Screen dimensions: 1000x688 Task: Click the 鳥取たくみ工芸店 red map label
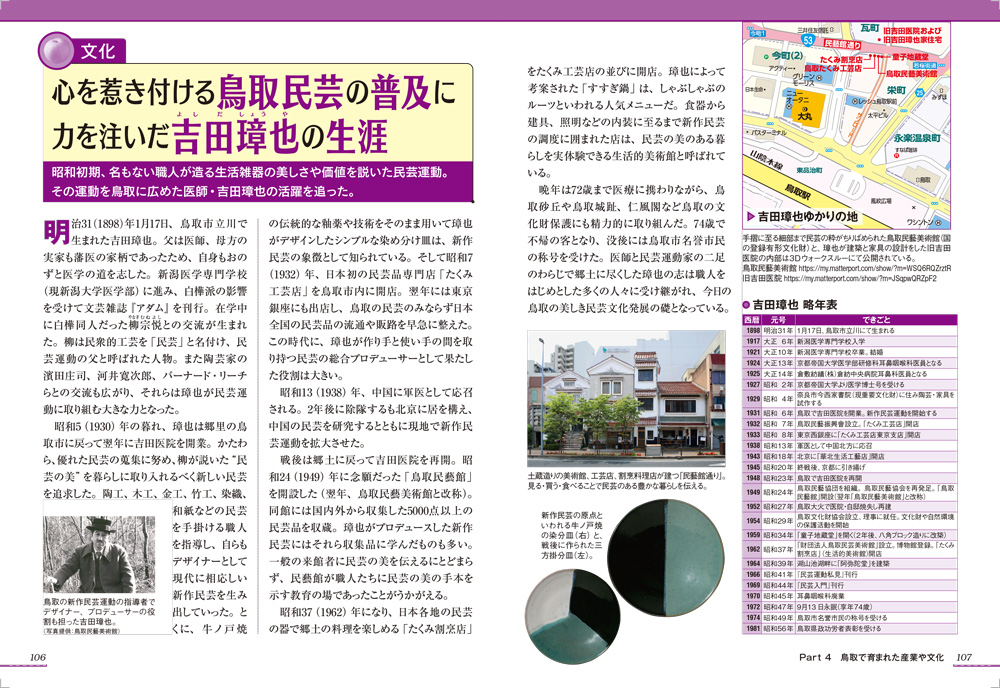coord(833,68)
